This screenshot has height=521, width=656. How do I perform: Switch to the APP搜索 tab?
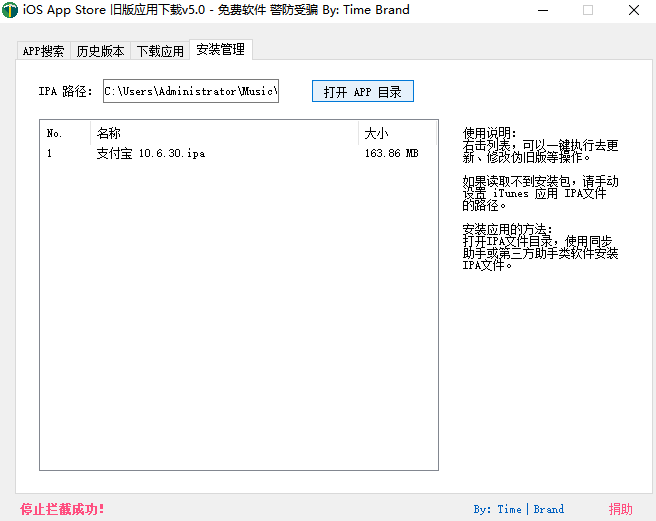[44, 51]
